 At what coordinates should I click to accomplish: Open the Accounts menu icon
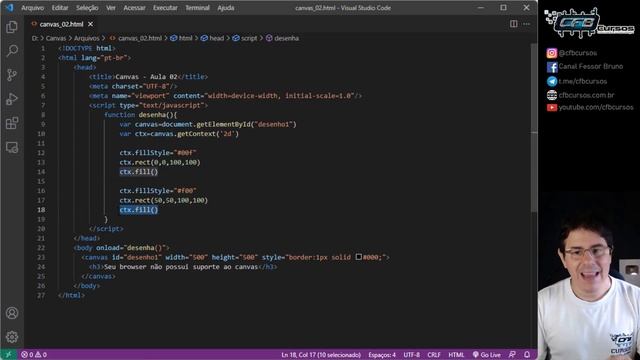click(x=12, y=313)
